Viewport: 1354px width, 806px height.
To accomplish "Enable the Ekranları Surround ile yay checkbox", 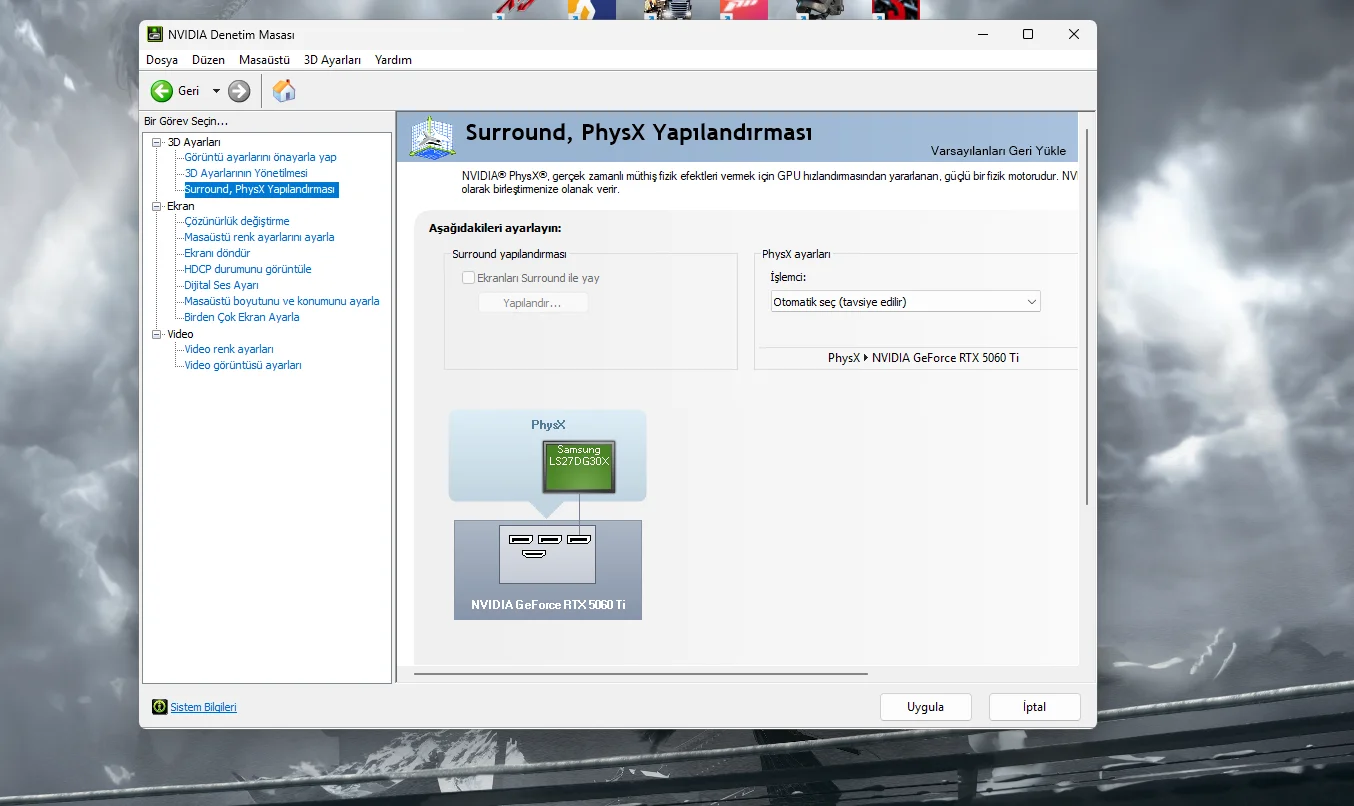I will [468, 278].
